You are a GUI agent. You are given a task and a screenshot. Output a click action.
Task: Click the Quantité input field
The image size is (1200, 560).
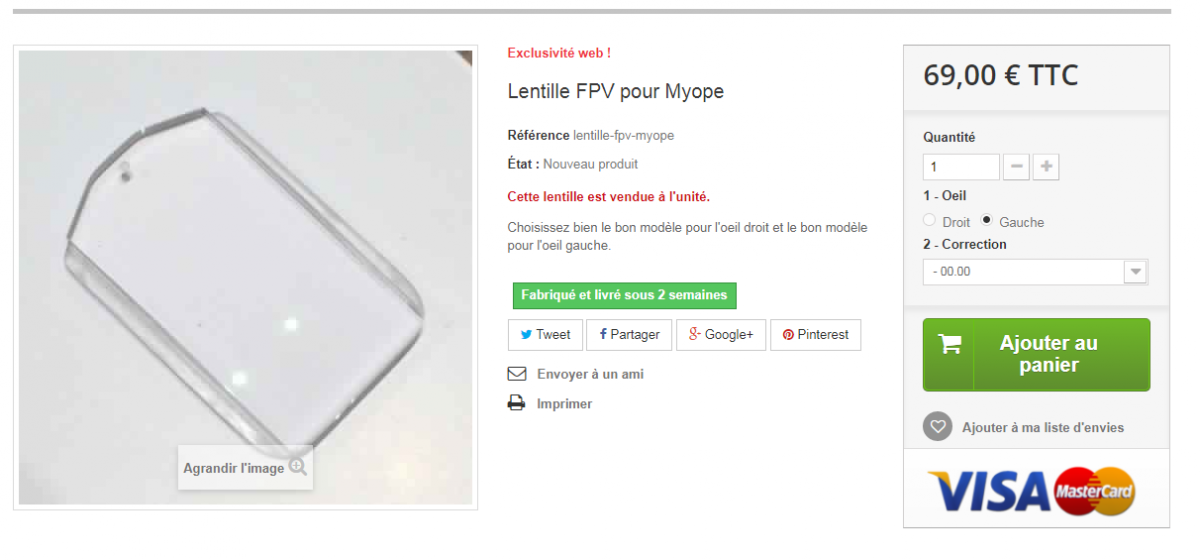(961, 167)
